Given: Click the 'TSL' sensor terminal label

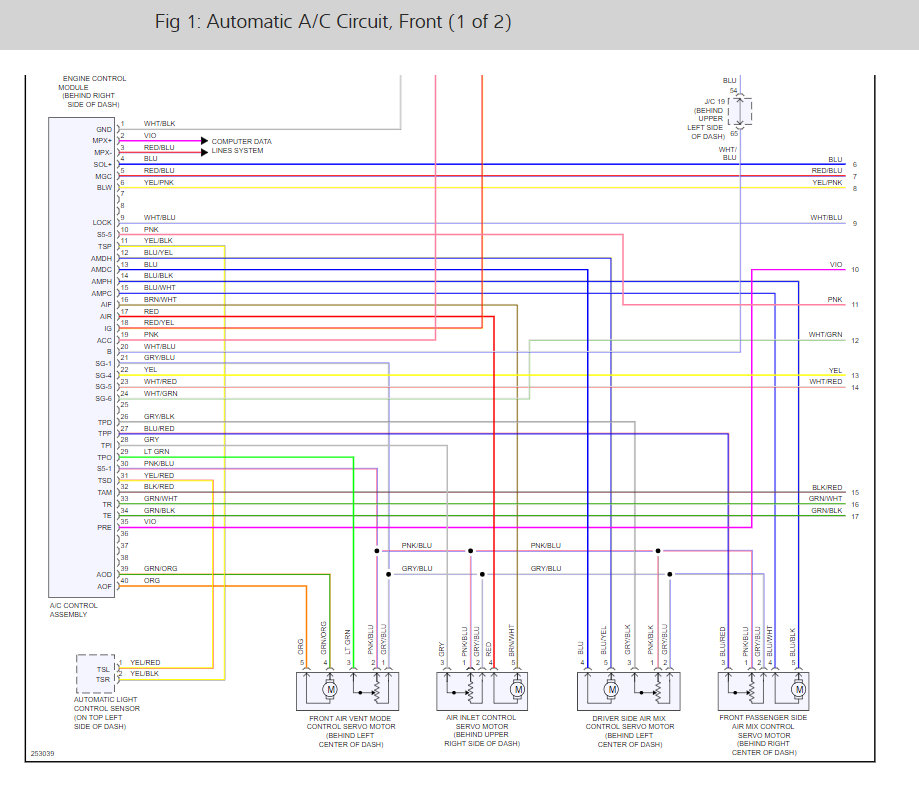Looking at the screenshot, I should pyautogui.click(x=103, y=670).
